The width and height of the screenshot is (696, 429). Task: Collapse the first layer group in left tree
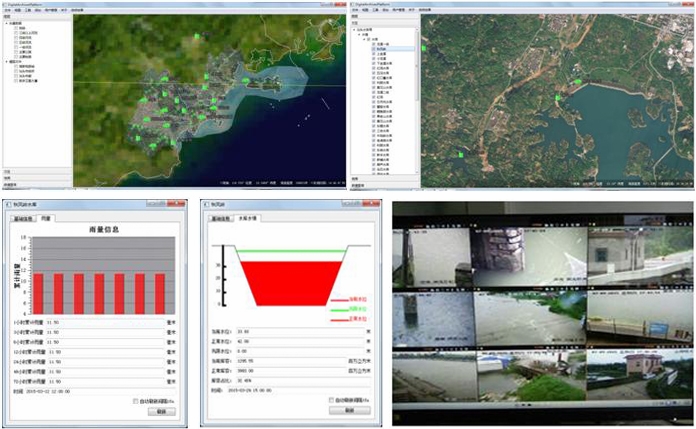tap(5, 23)
